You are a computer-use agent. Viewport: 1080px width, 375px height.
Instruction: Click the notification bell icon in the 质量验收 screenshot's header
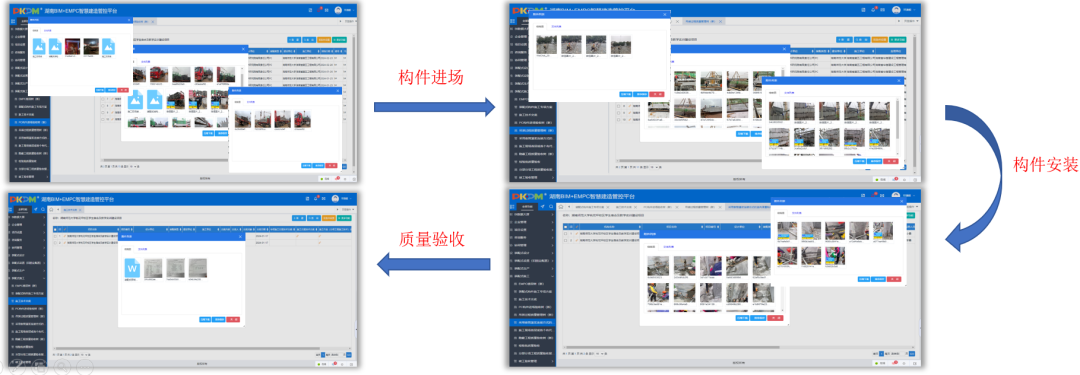[316, 199]
